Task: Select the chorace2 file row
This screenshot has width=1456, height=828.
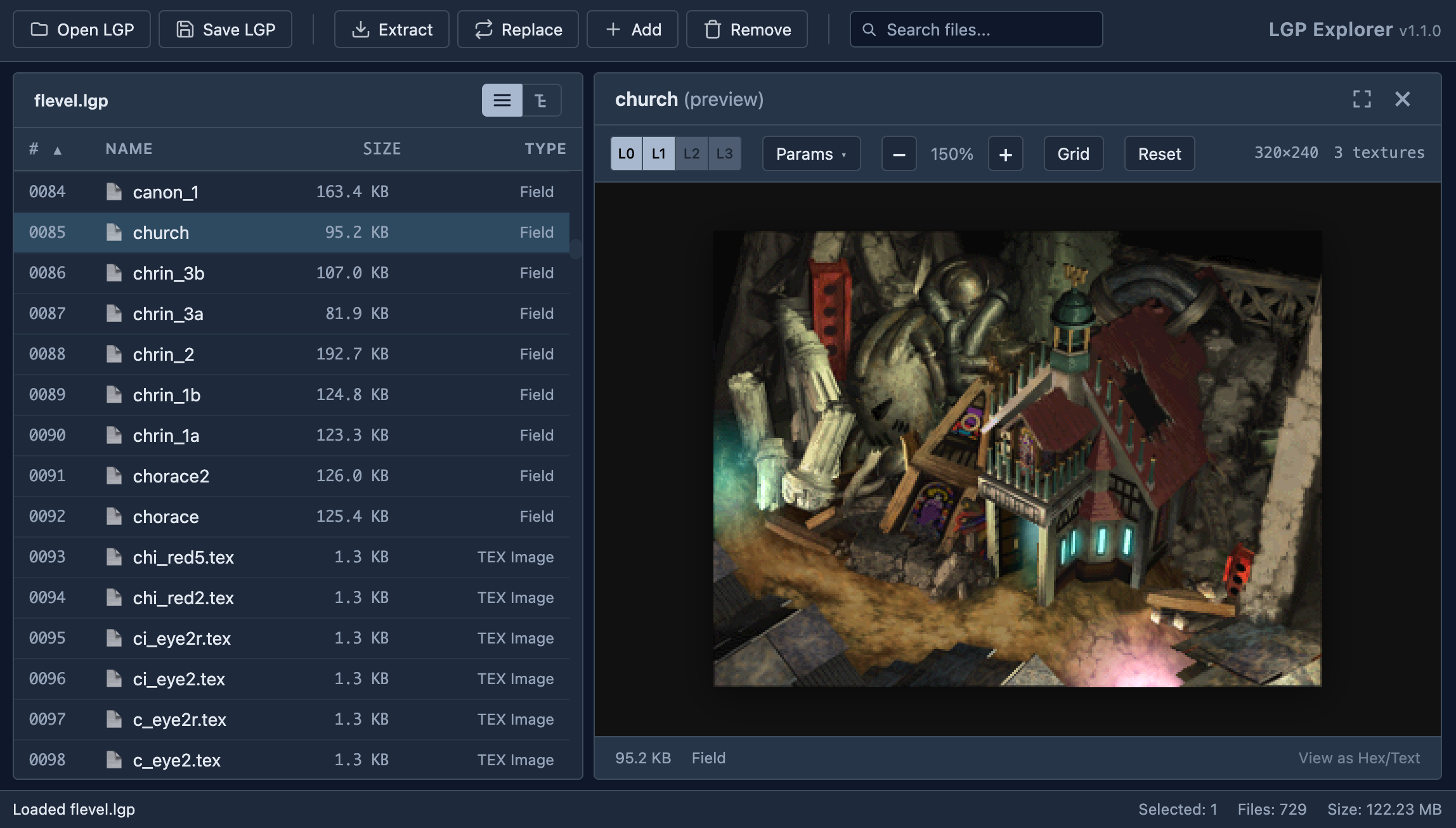Action: tap(292, 475)
